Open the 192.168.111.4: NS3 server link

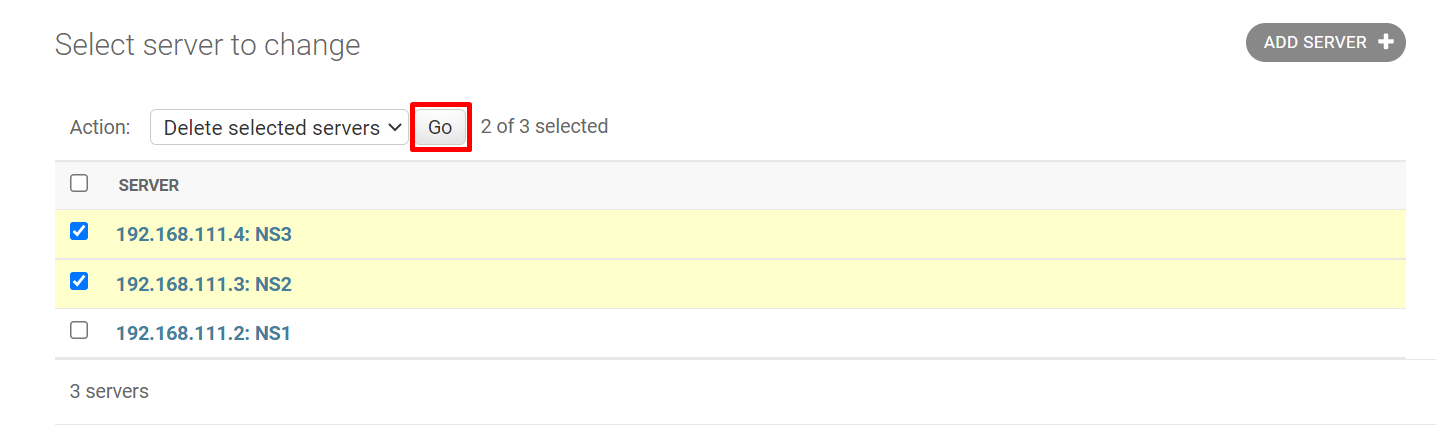coord(204,235)
